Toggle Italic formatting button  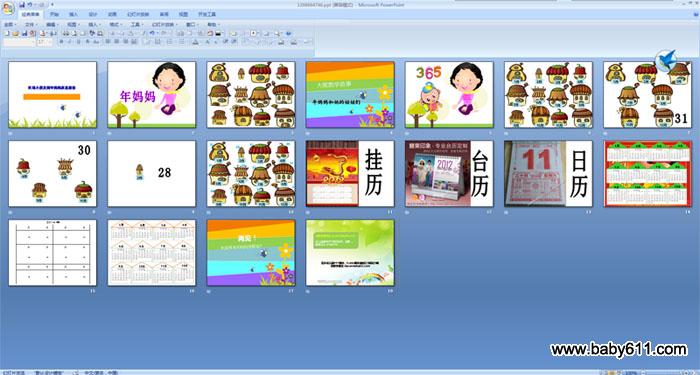(70, 42)
